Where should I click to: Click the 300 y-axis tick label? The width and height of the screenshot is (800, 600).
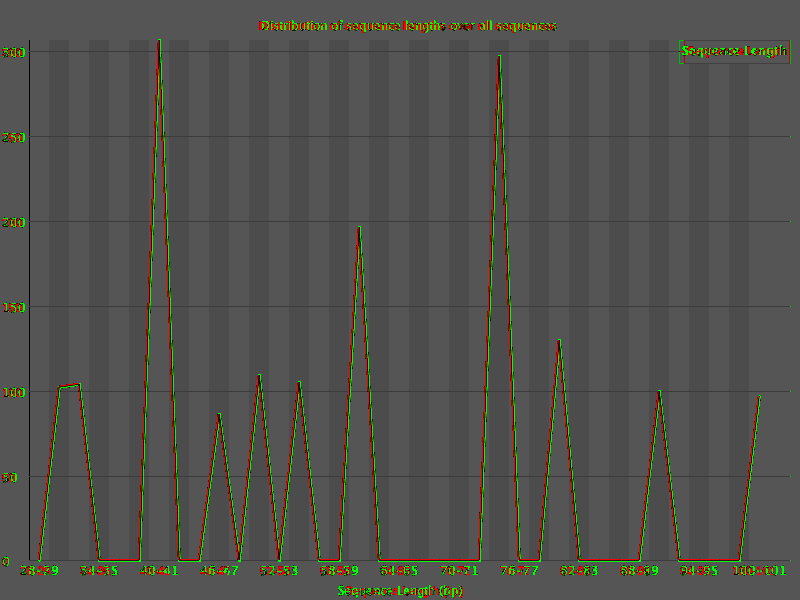[x=13, y=52]
